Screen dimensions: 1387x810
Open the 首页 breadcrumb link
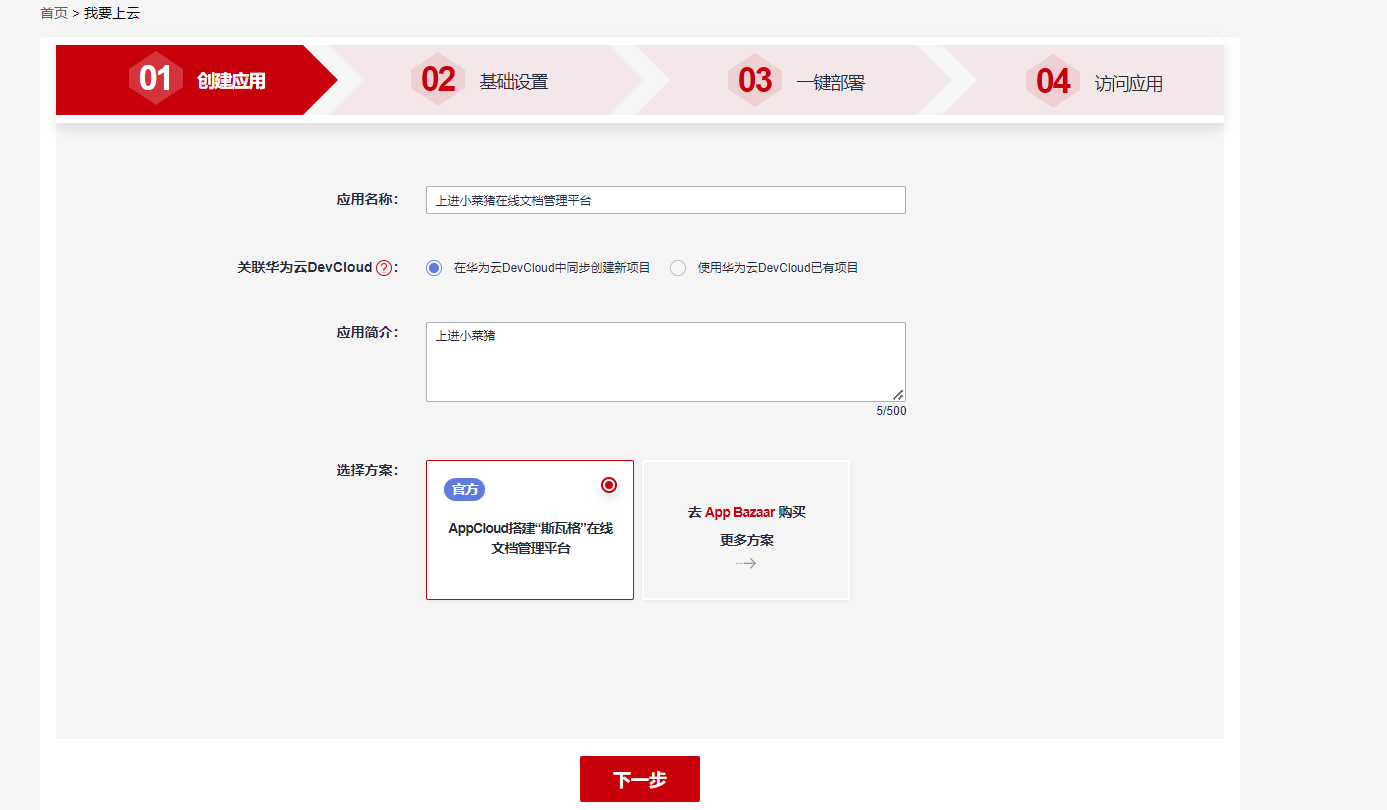(x=54, y=14)
